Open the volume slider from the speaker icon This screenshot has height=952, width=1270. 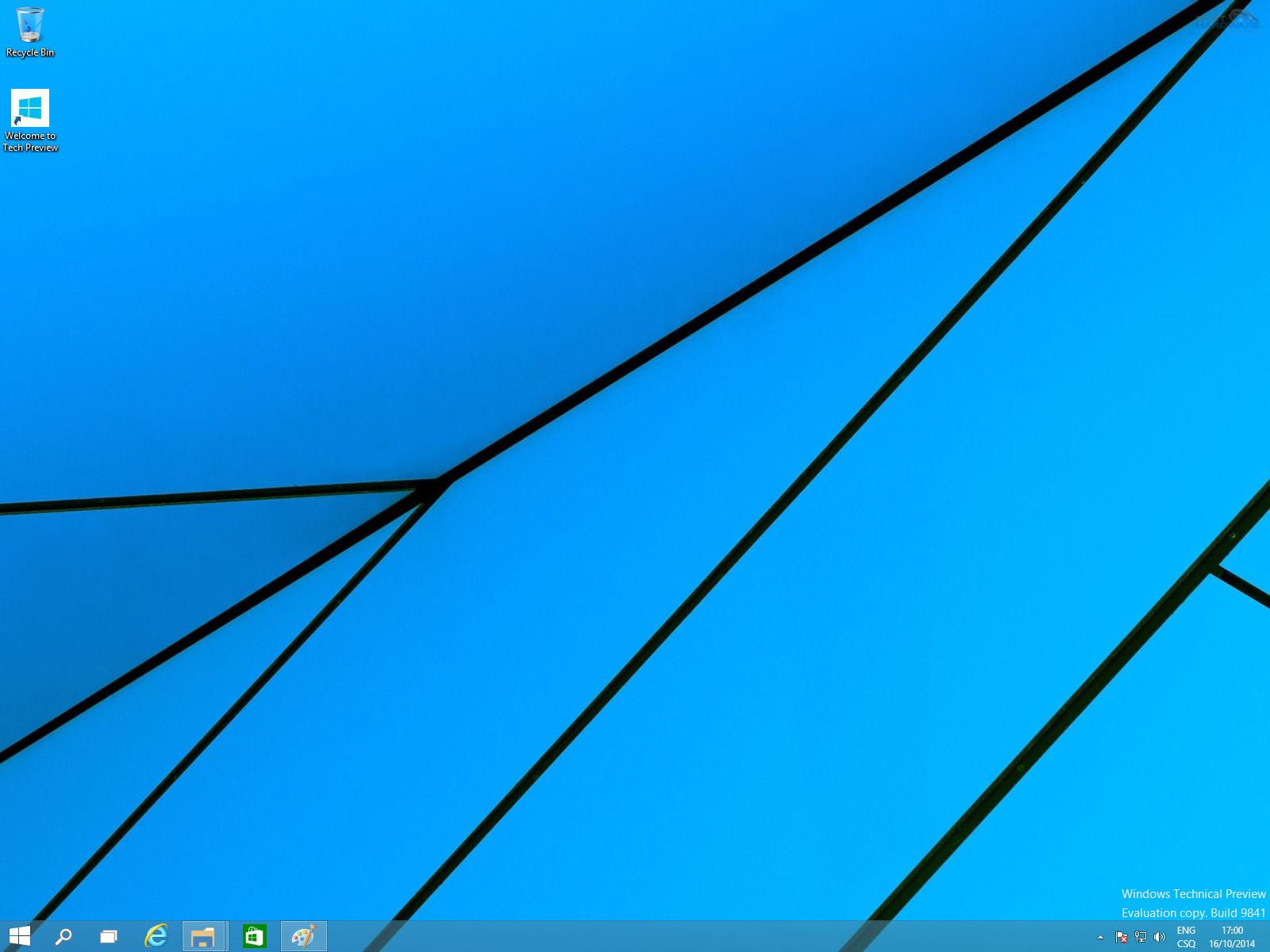[1159, 937]
